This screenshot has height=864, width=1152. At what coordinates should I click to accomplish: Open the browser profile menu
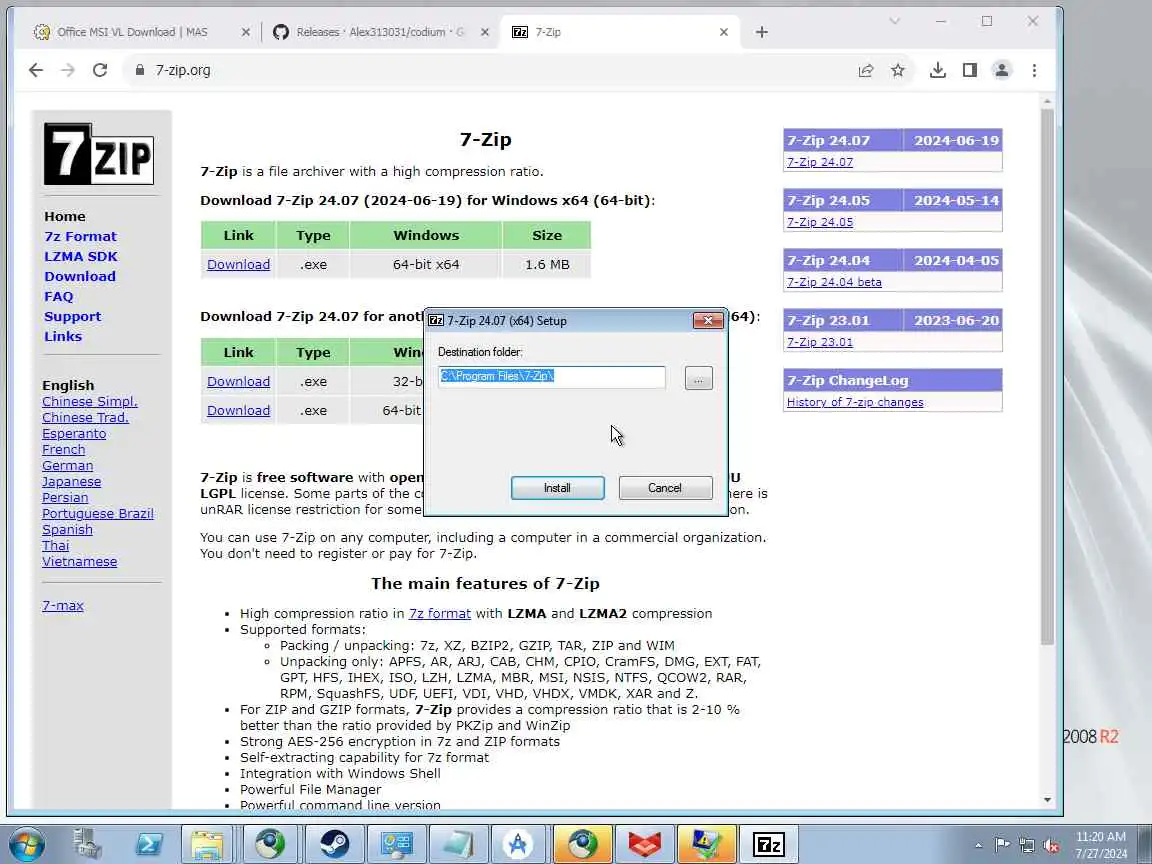(1001, 71)
